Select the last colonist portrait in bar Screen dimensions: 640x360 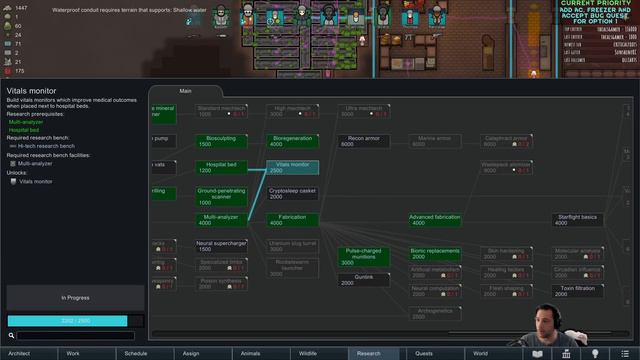coord(437,16)
